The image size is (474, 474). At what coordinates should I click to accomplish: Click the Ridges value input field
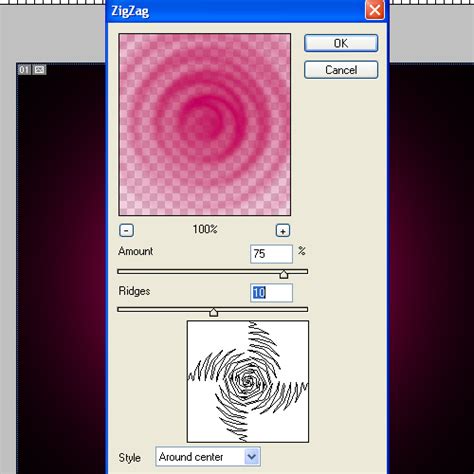[271, 293]
